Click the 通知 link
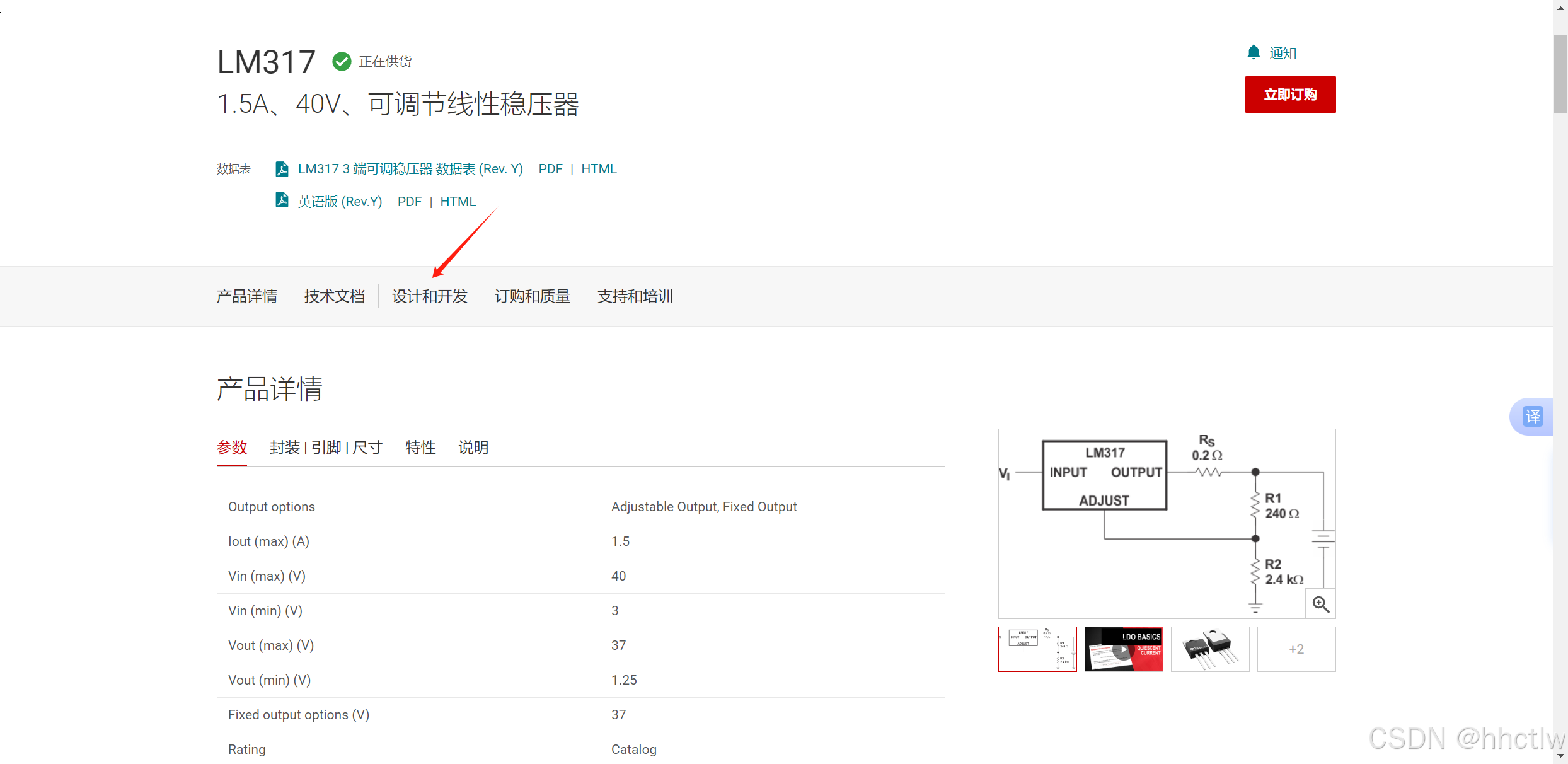The height and width of the screenshot is (764, 1568). [x=1283, y=53]
